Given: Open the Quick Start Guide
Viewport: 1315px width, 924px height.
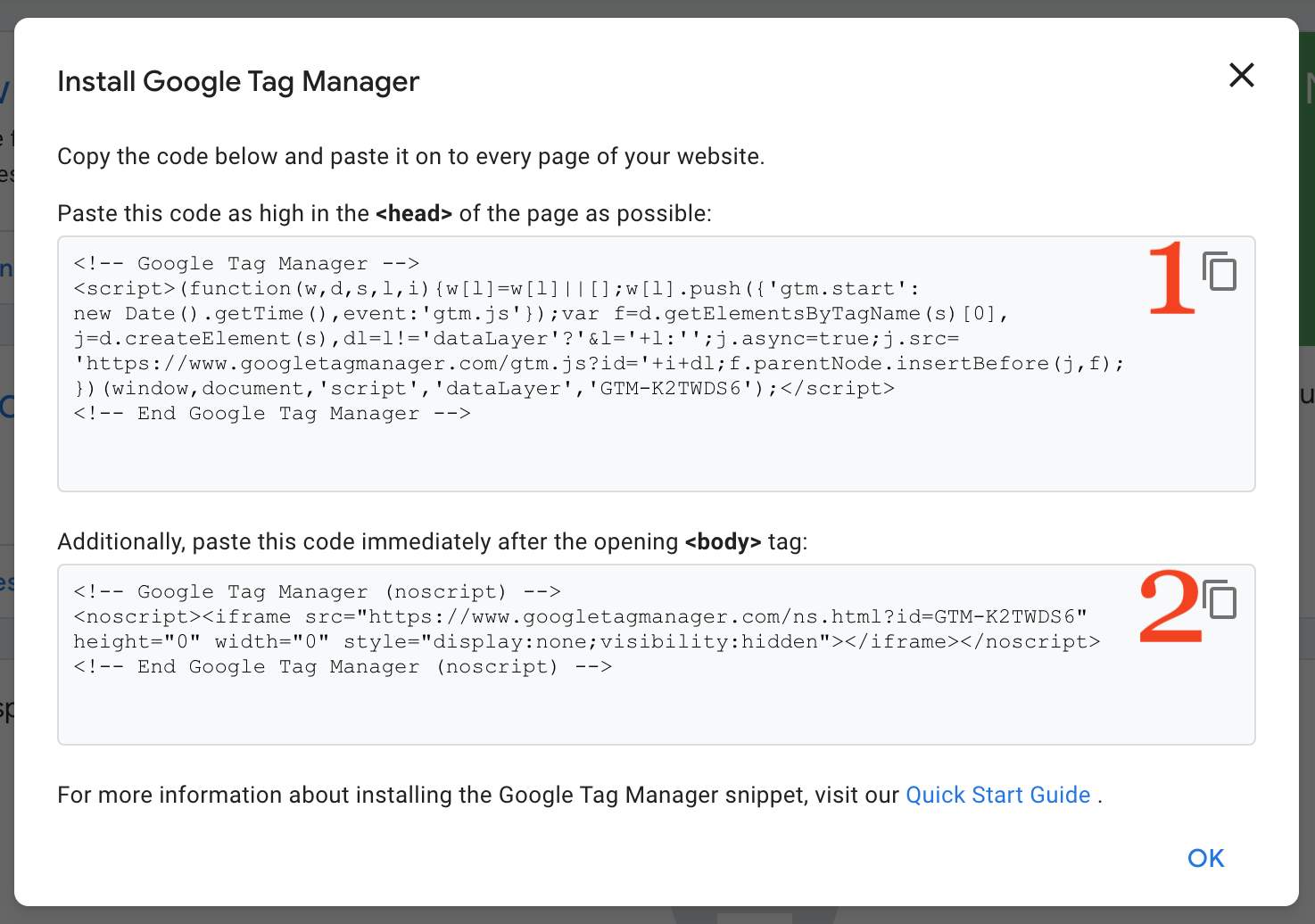Looking at the screenshot, I should [x=997, y=795].
